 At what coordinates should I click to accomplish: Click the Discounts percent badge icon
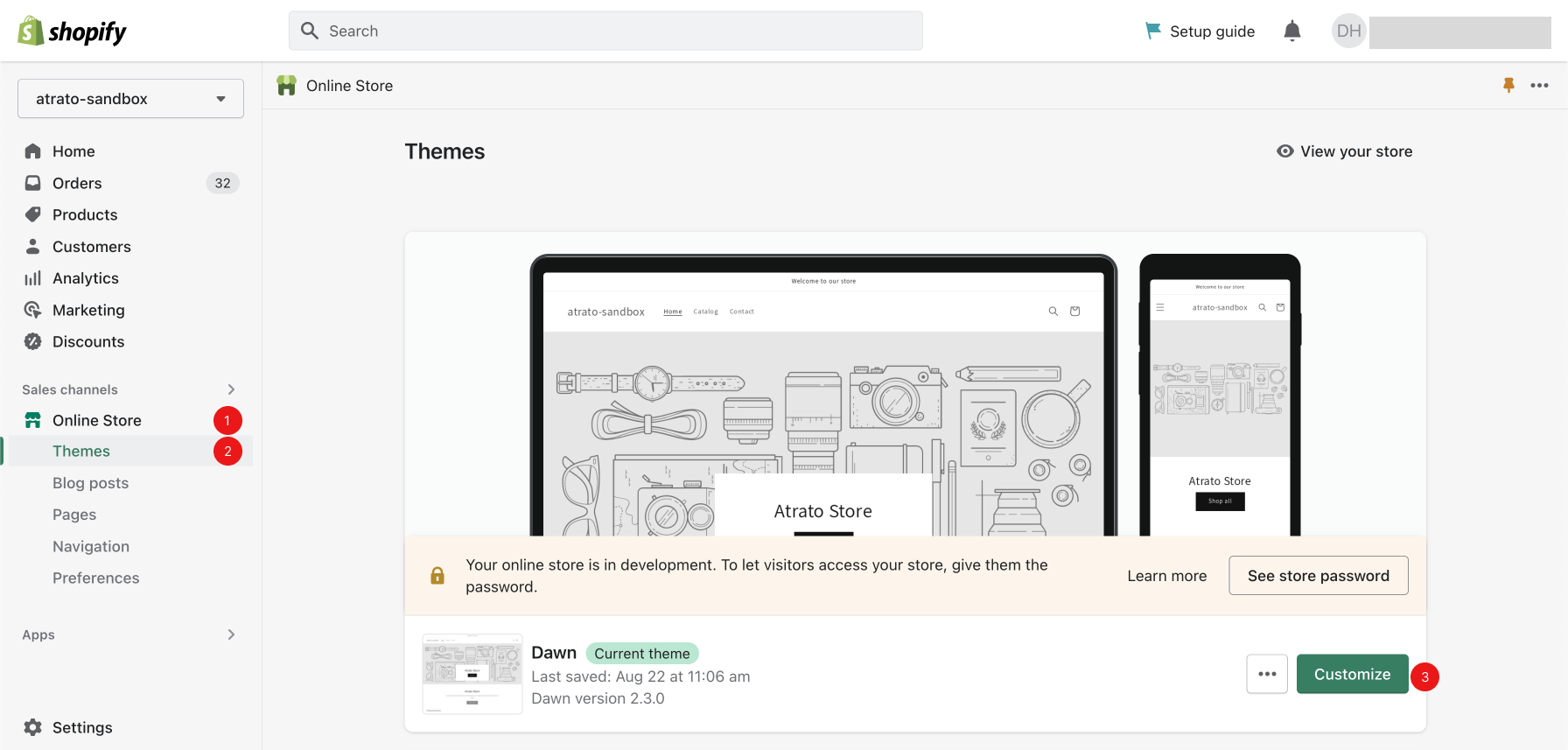(33, 341)
